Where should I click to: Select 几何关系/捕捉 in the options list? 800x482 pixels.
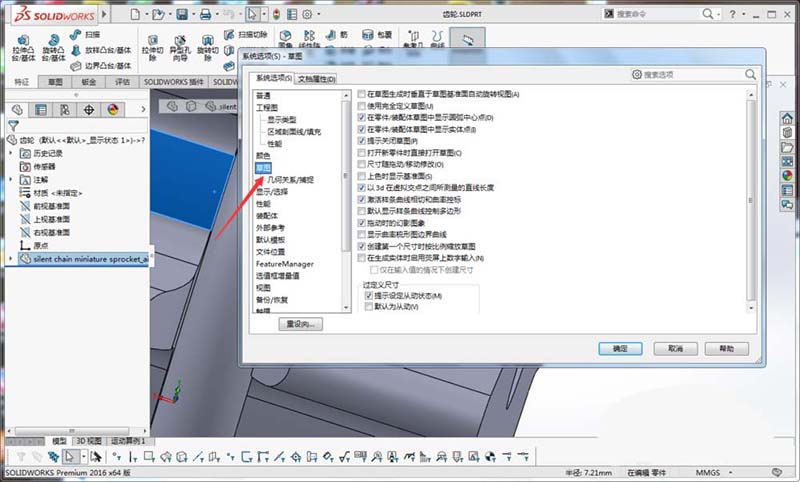(290, 180)
